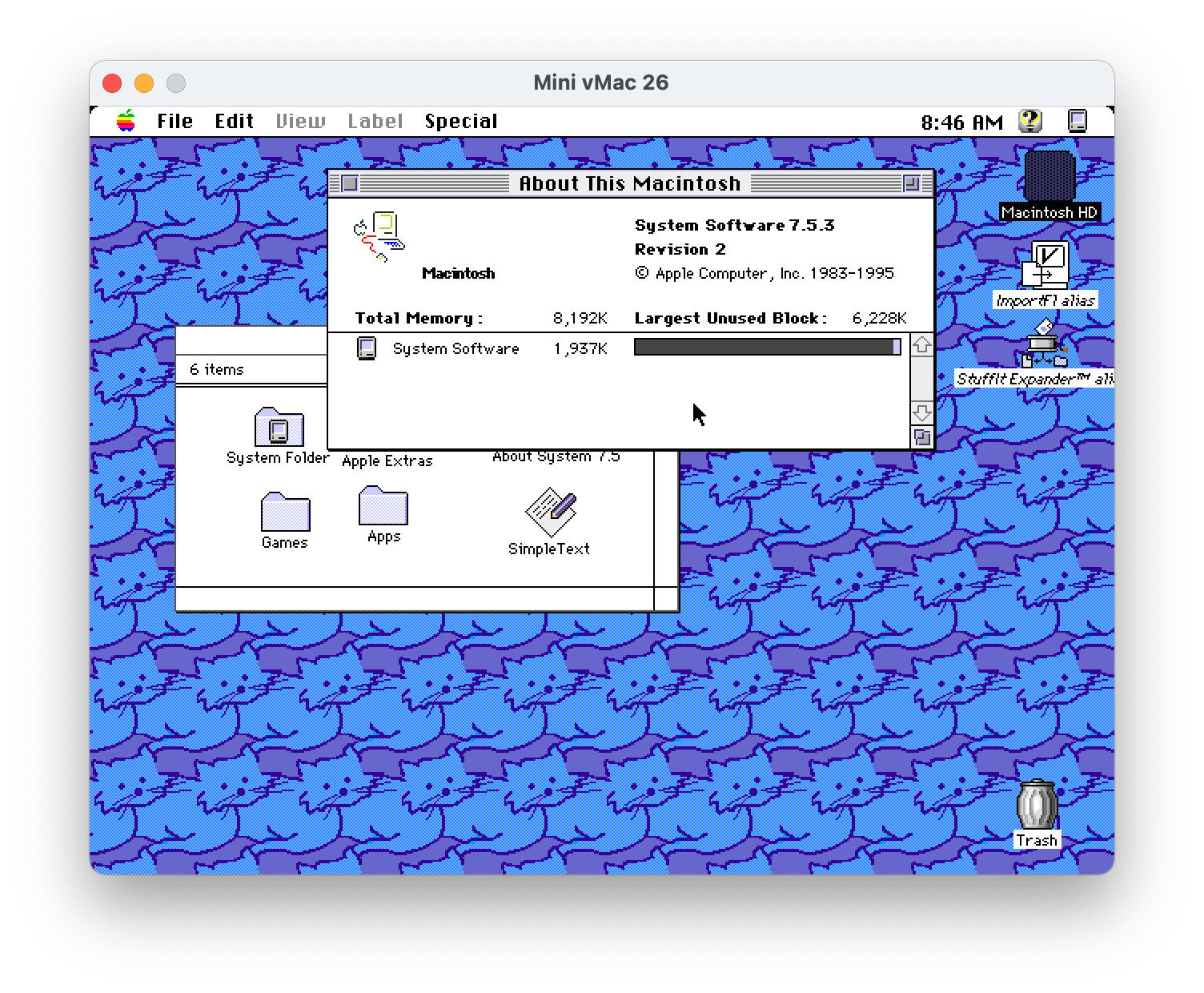This screenshot has height=993, width=1204.
Task: Click the Balloon Help question mark icon
Action: point(1030,121)
